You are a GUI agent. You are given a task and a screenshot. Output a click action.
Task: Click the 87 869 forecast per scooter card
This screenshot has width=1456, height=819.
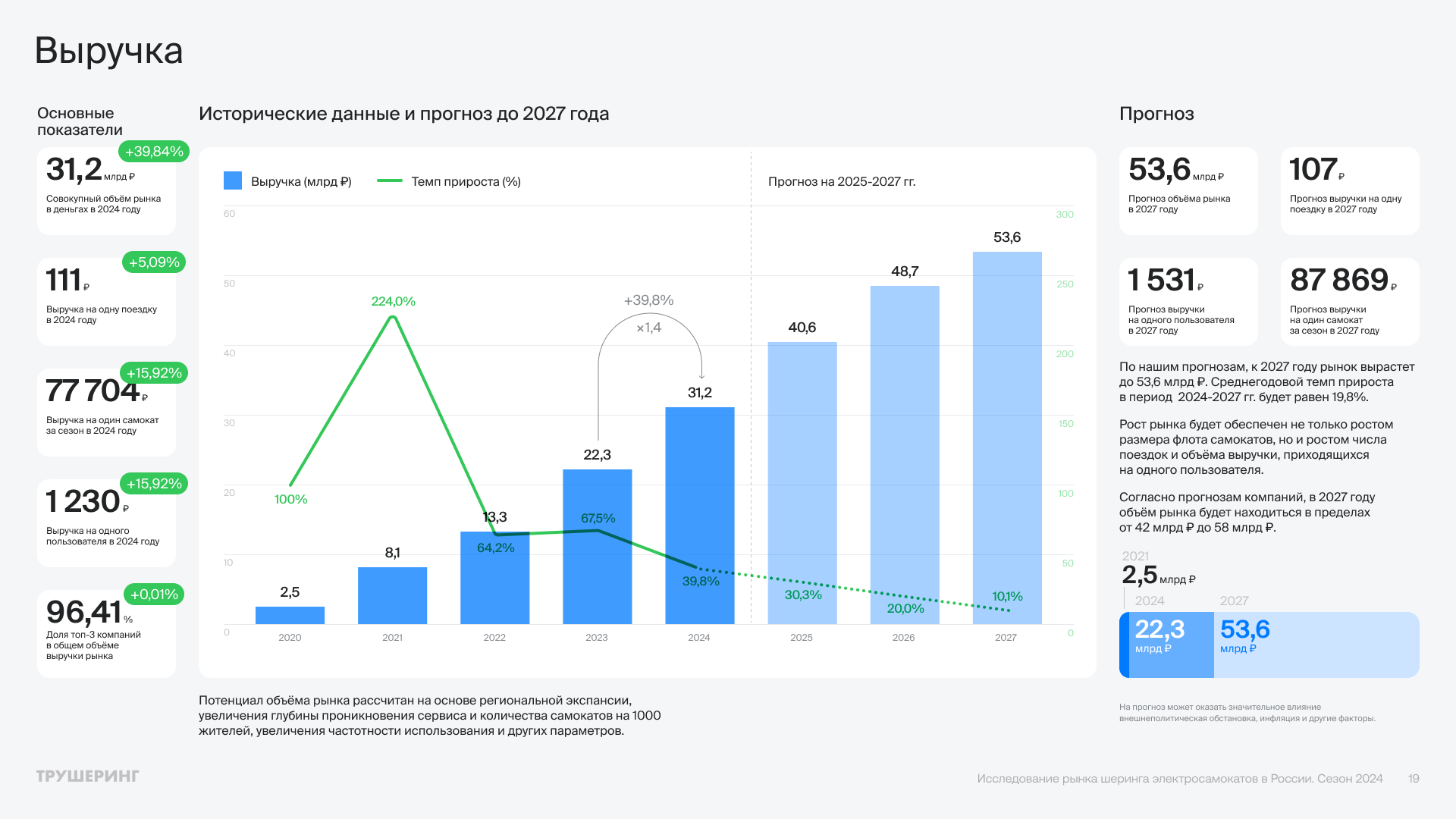pyautogui.click(x=1349, y=301)
